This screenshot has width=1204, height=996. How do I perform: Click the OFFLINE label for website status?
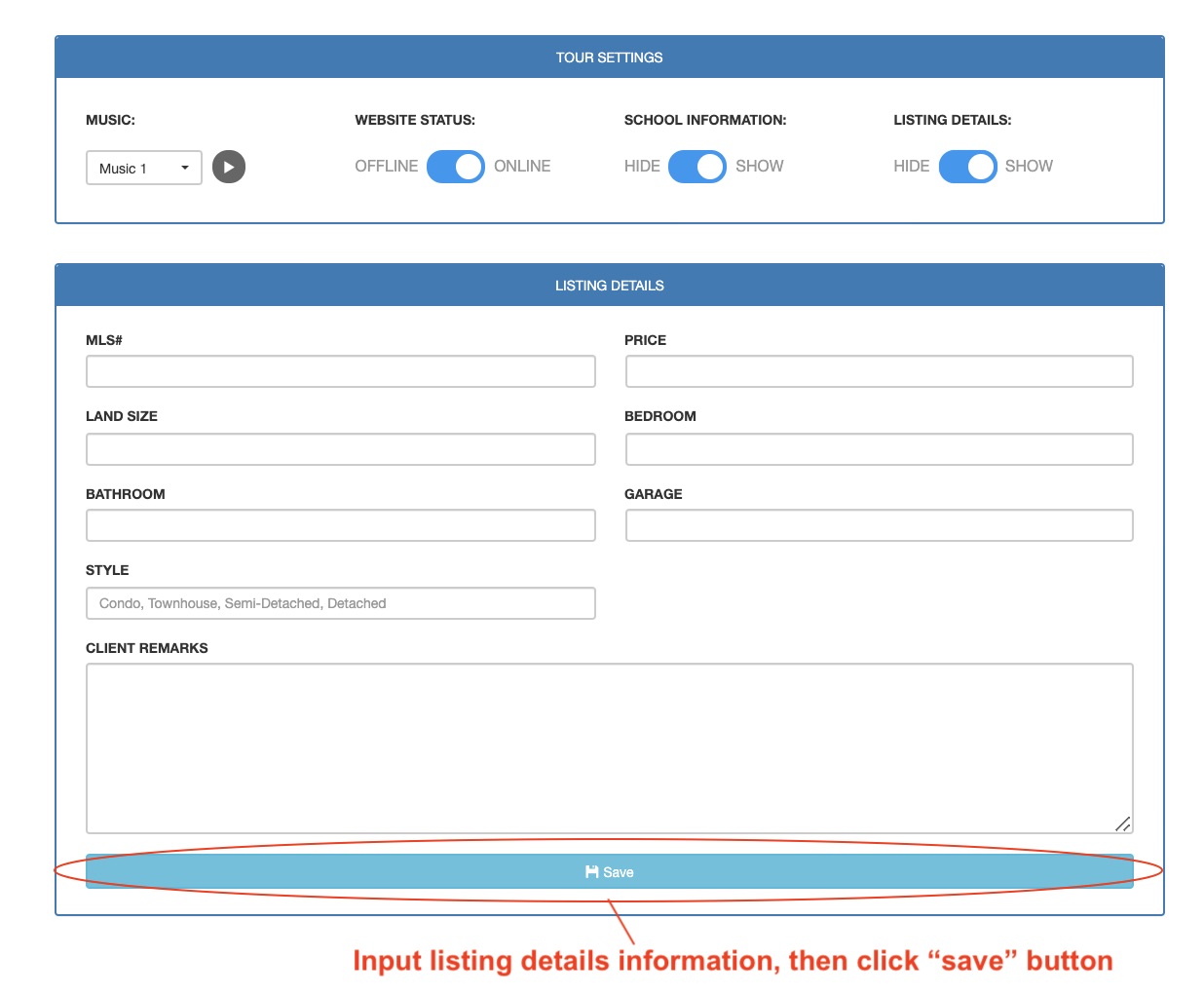point(386,167)
